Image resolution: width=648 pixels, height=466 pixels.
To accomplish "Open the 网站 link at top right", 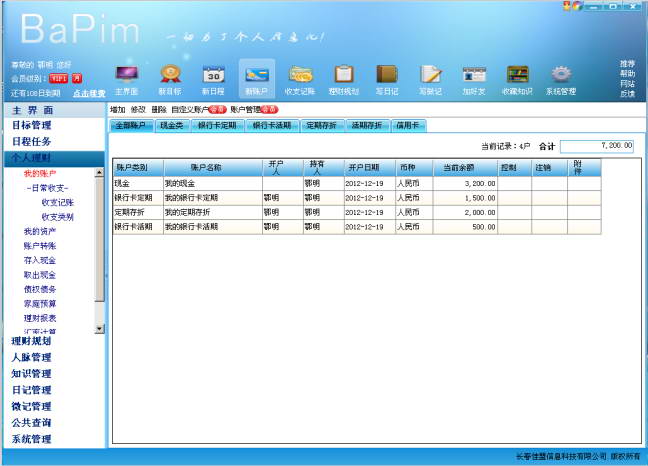I will click(x=627, y=84).
